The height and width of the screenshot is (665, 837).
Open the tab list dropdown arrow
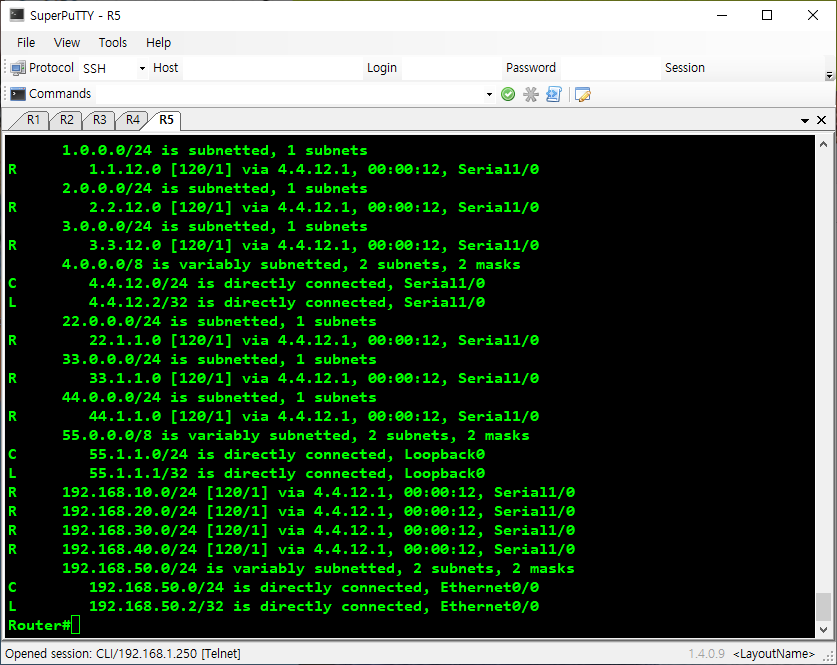pyautogui.click(x=805, y=121)
